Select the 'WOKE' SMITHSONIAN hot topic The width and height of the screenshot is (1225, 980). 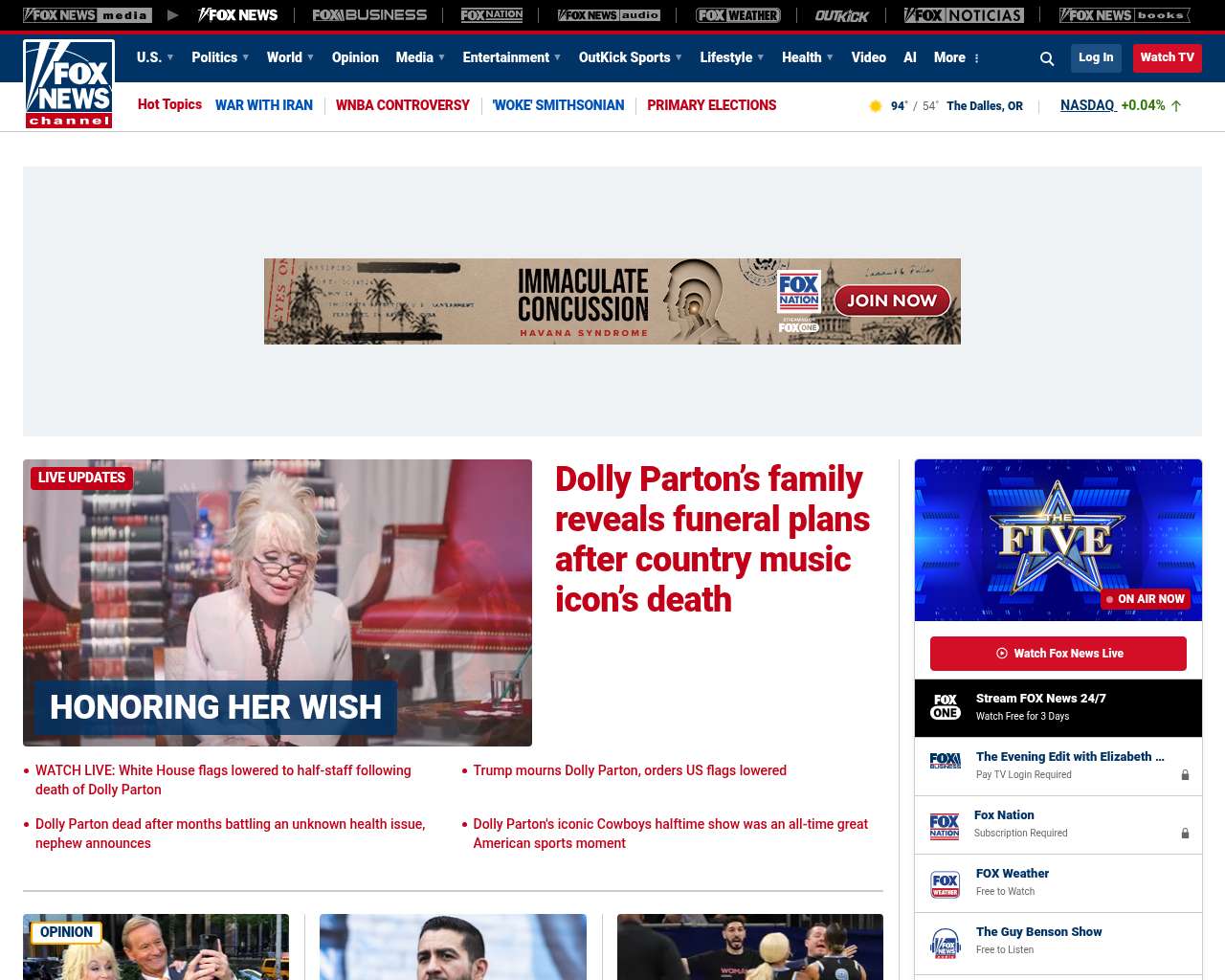point(558,105)
